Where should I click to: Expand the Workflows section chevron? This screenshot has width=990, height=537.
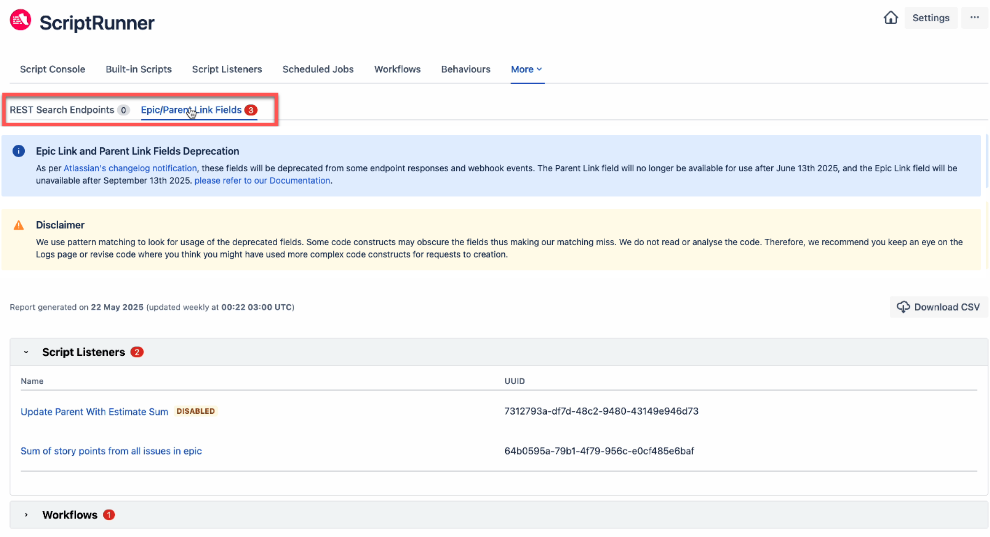click(x=26, y=515)
